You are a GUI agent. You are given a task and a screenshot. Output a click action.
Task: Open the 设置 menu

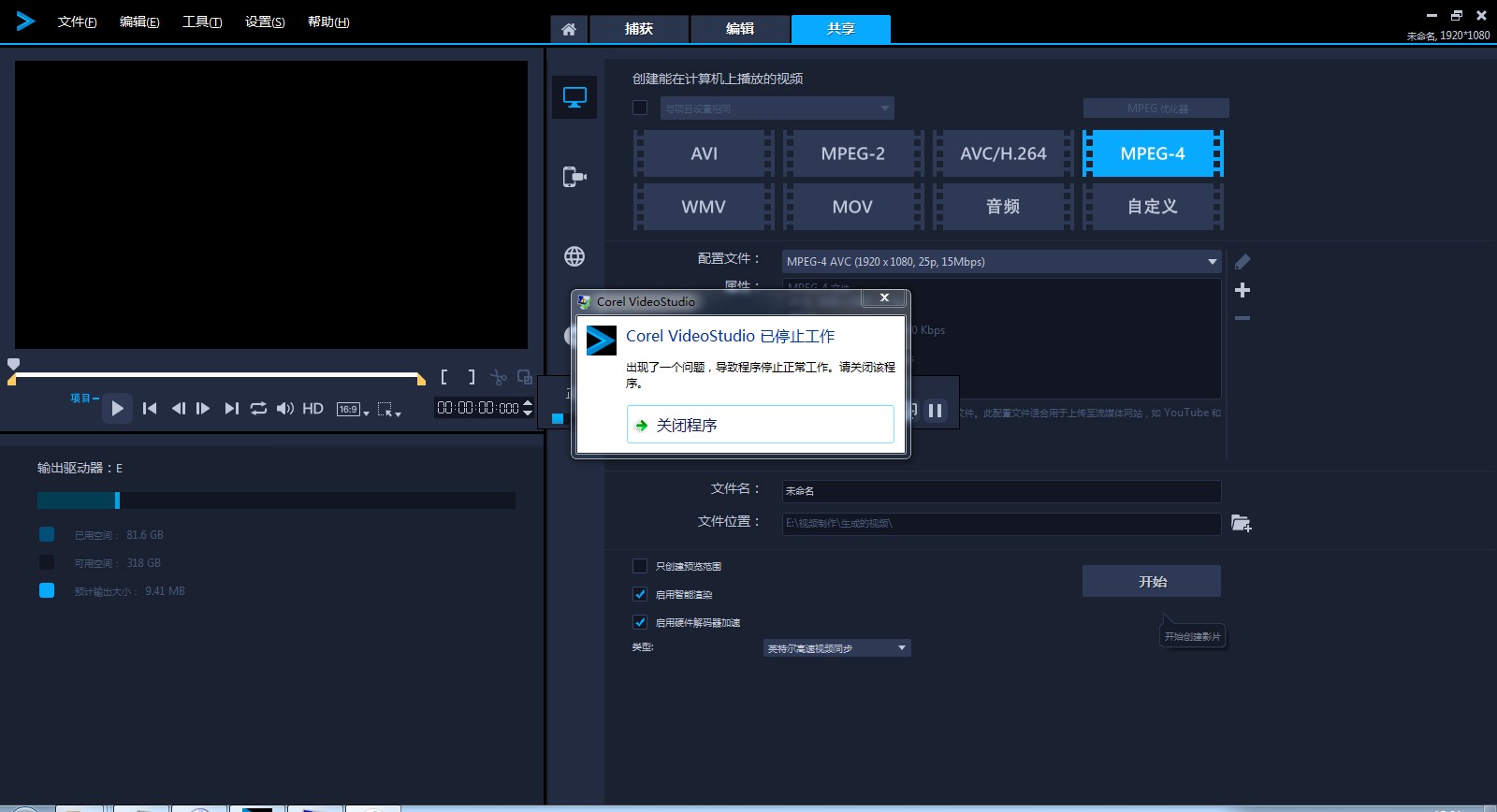click(x=265, y=22)
